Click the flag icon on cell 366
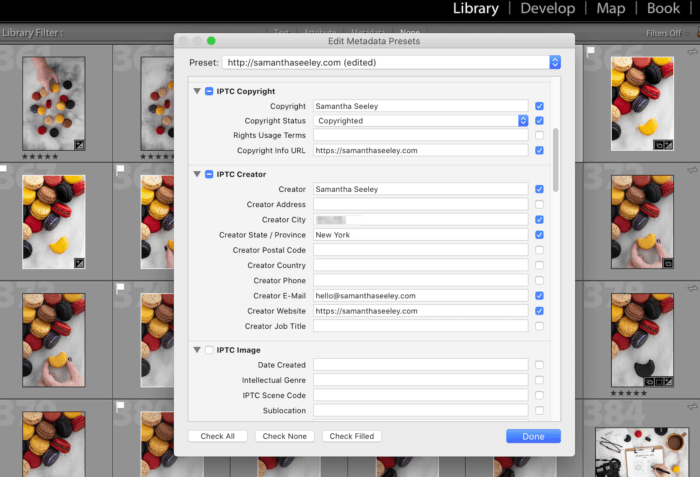Viewport: 700px width, 477px height. [591, 50]
